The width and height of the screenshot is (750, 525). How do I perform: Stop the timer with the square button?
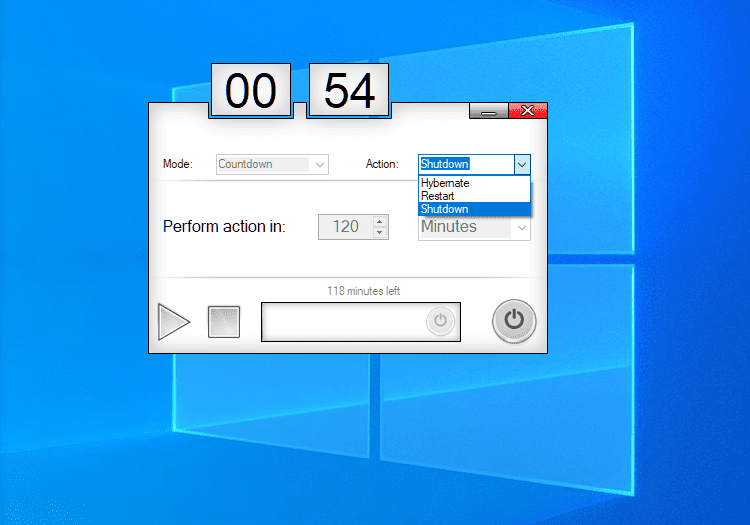pyautogui.click(x=224, y=322)
